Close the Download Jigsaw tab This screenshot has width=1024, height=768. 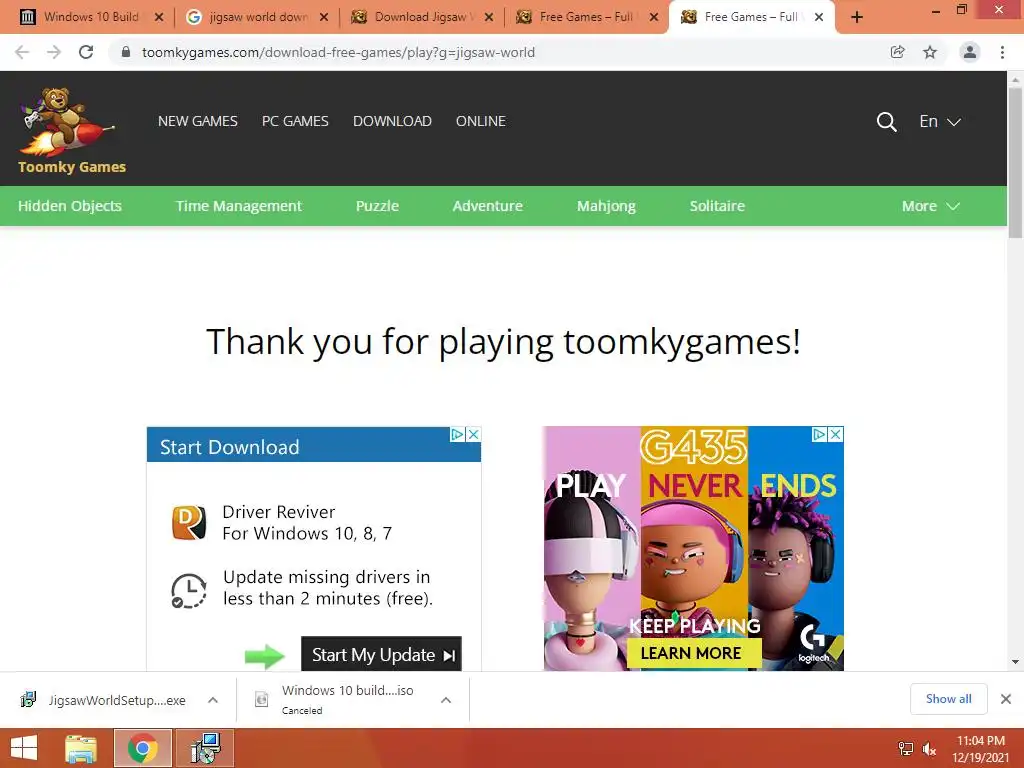pos(488,17)
